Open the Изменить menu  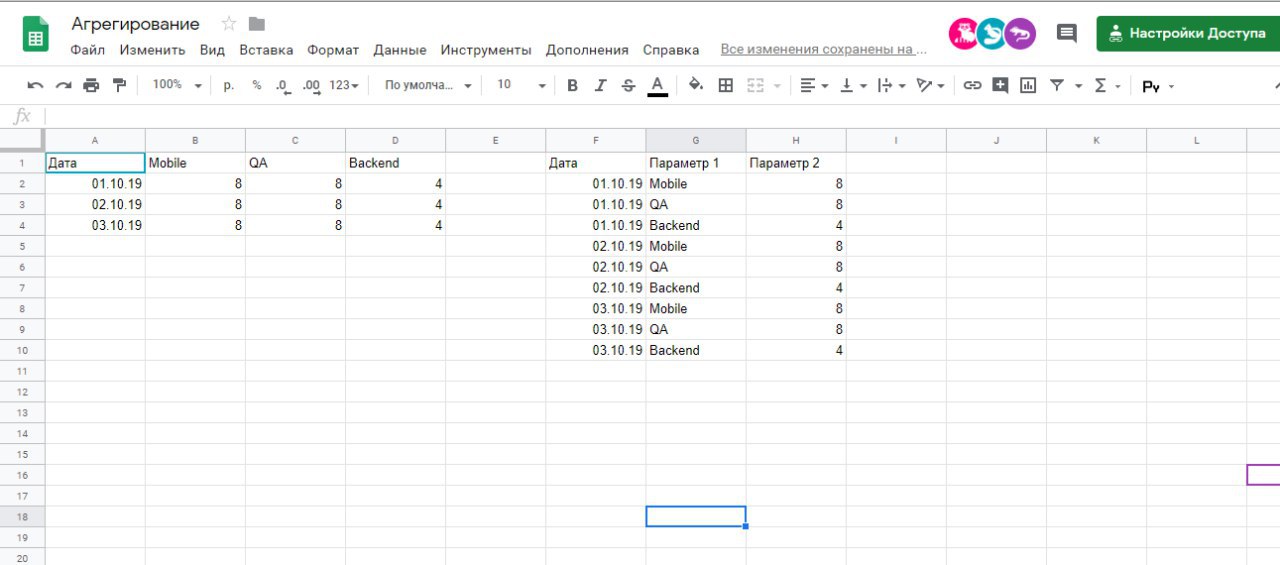(x=152, y=50)
